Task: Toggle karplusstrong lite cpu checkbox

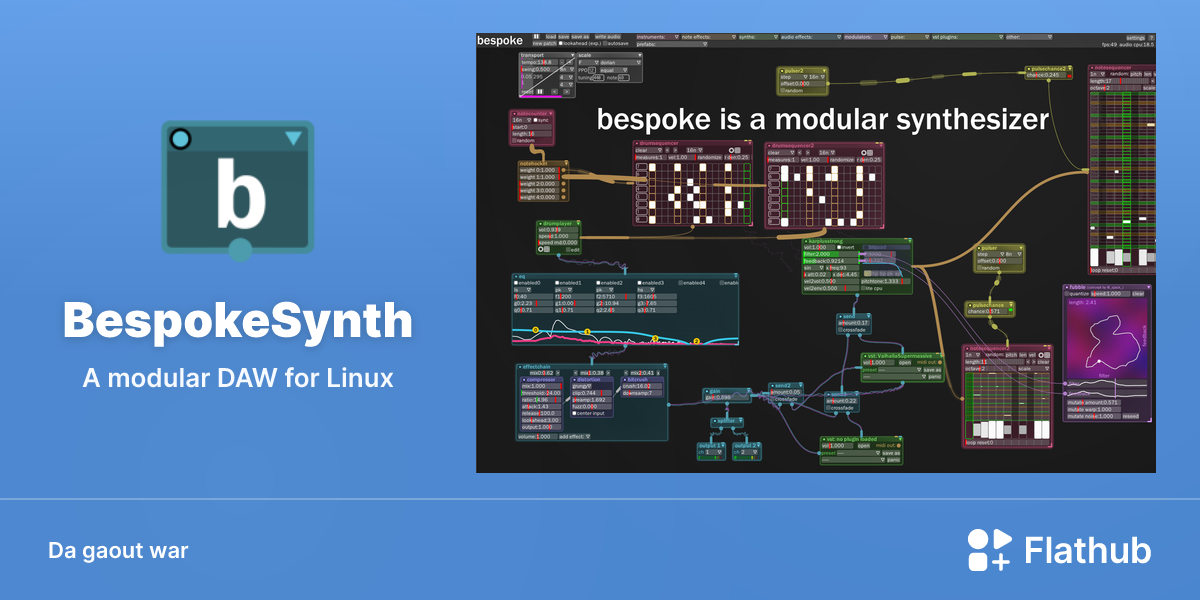Action: coord(864,288)
